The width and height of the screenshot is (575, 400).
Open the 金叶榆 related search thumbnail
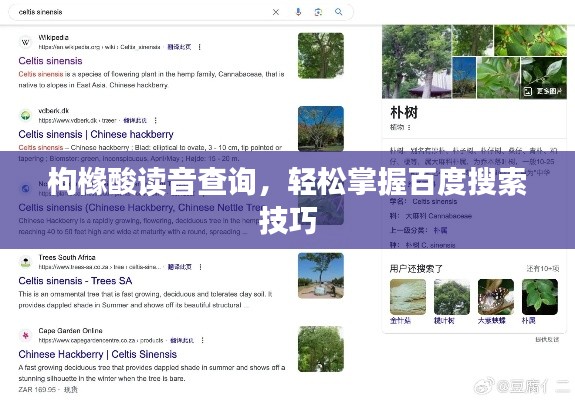(408, 297)
